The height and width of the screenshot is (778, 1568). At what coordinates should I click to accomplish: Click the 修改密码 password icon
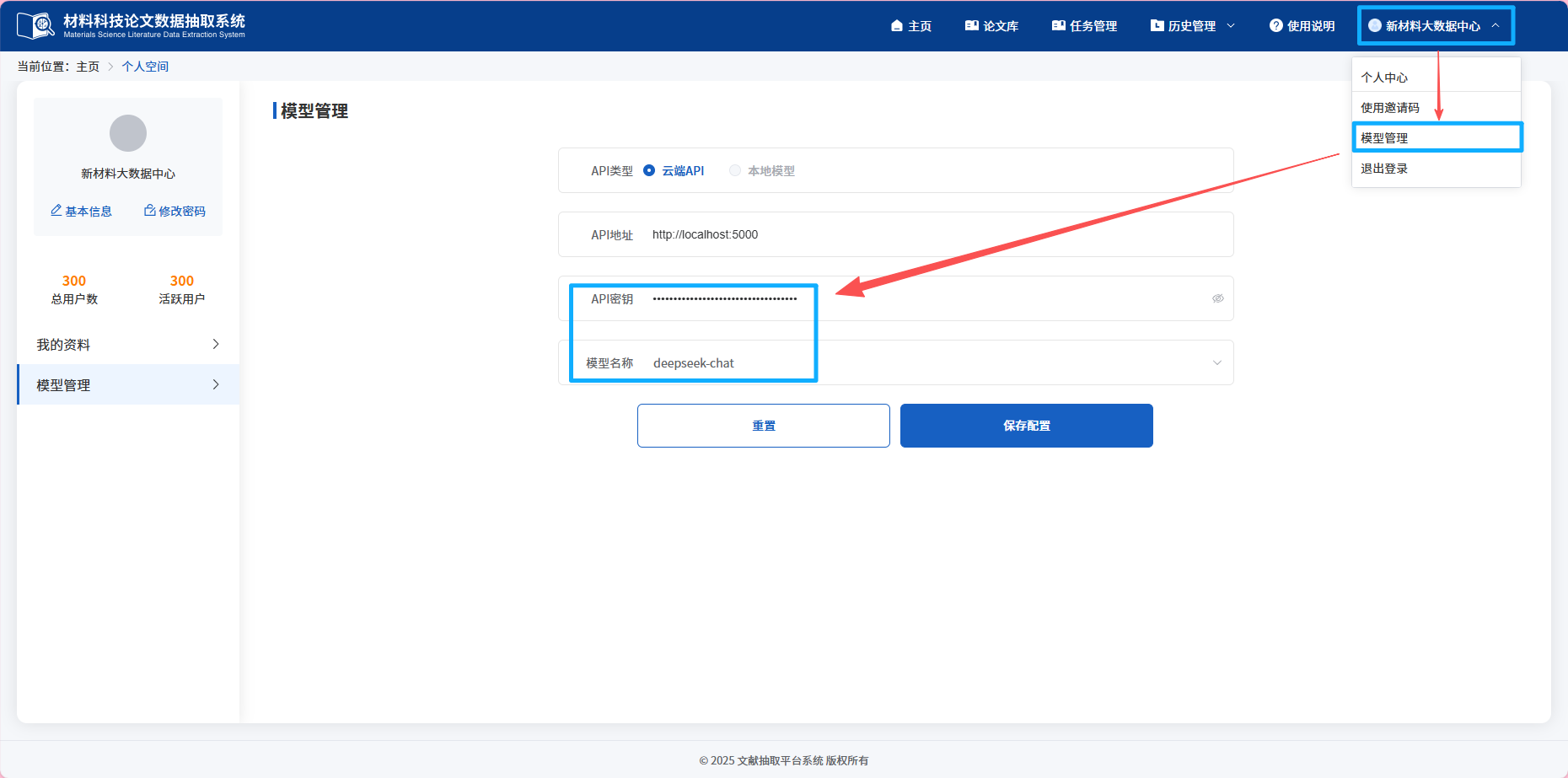pyautogui.click(x=148, y=211)
